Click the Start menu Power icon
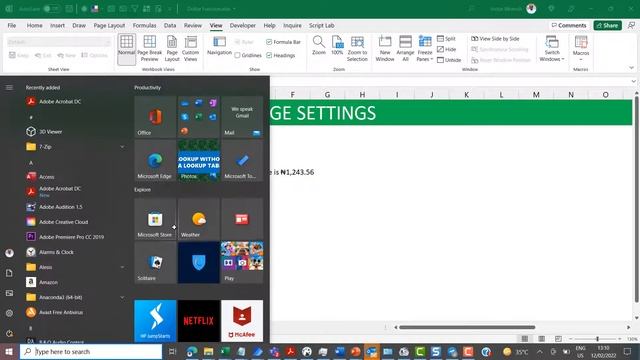640x360 pixels. coord(9,333)
